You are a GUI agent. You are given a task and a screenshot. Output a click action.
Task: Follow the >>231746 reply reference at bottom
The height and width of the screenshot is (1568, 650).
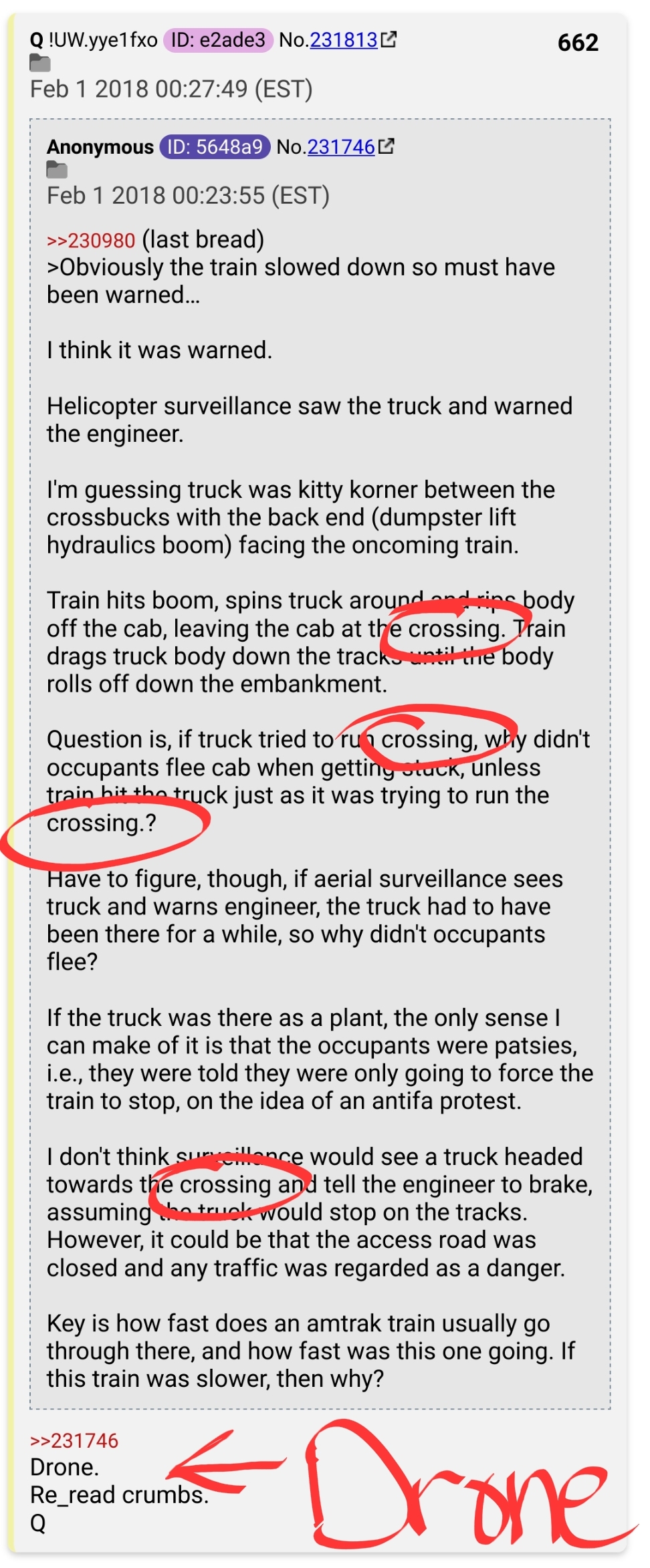[x=74, y=1440]
